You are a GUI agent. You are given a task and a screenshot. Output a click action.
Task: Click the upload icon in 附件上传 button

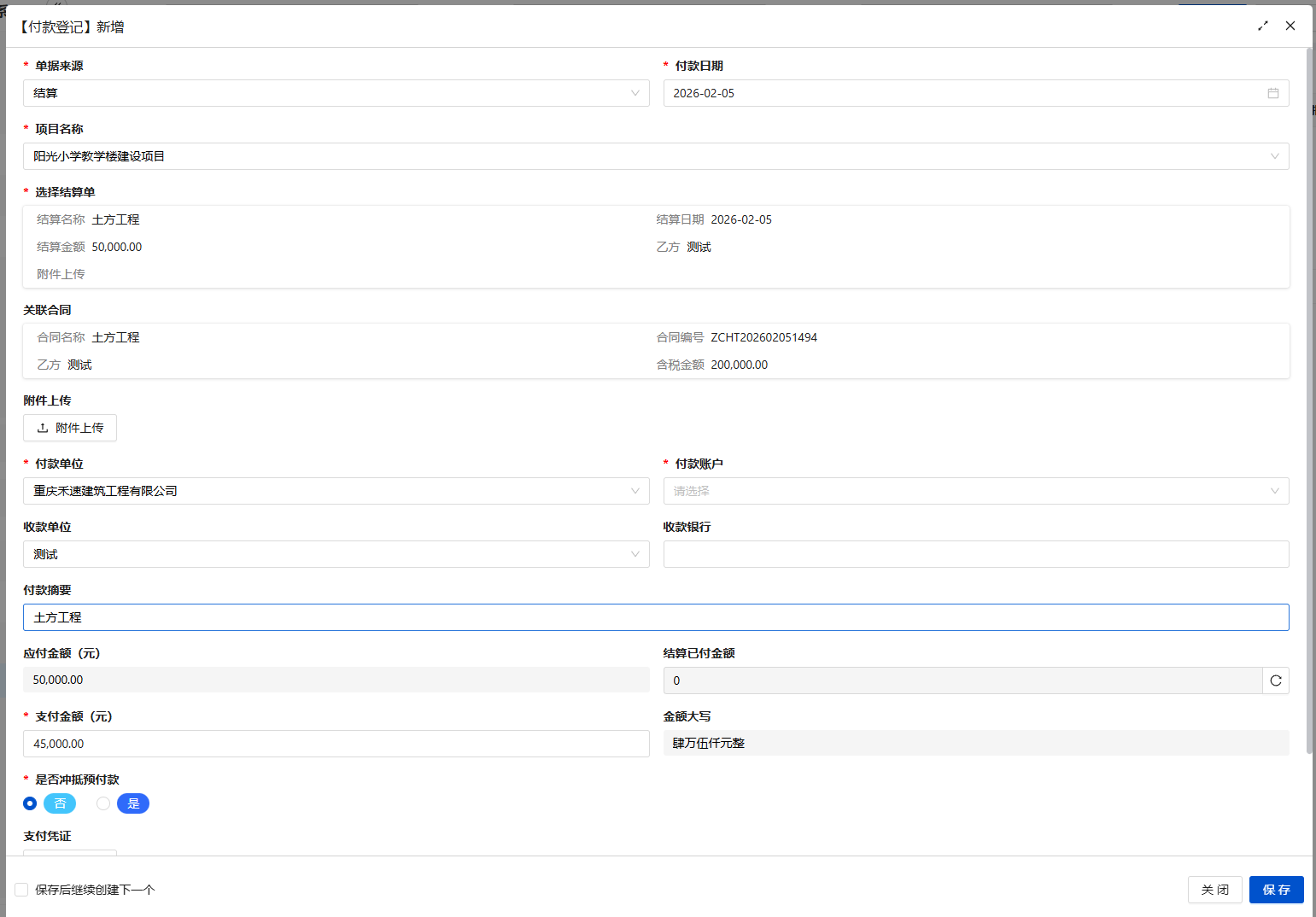coord(43,428)
